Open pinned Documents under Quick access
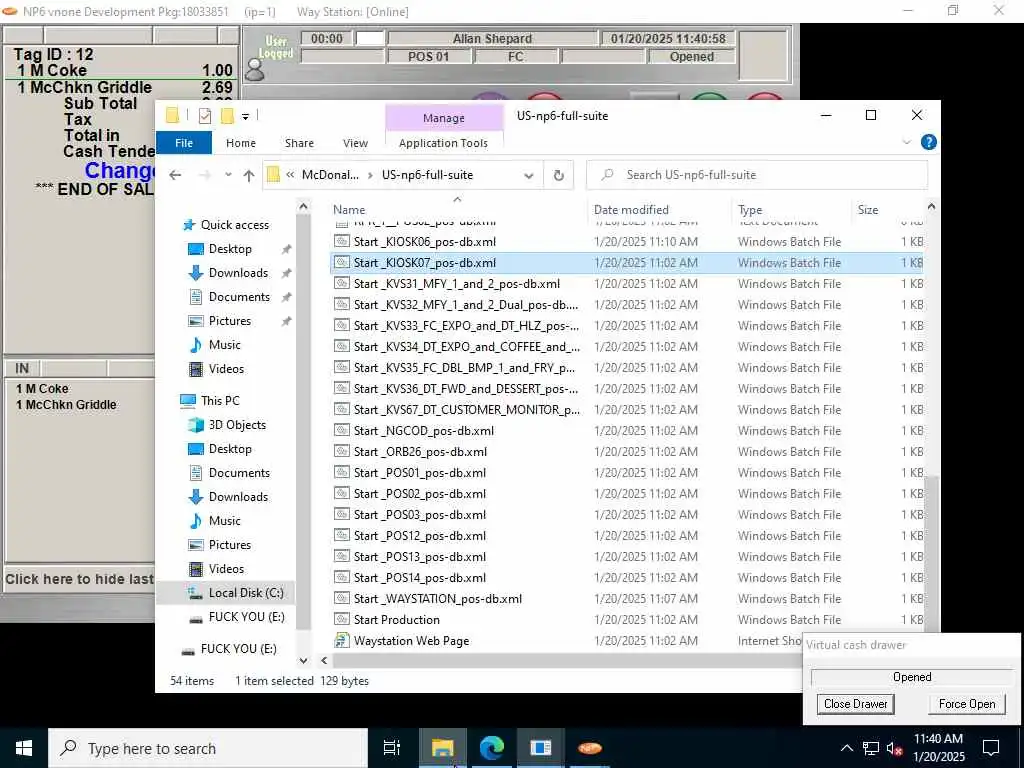Screen dimensions: 1024x768 [x=238, y=297]
